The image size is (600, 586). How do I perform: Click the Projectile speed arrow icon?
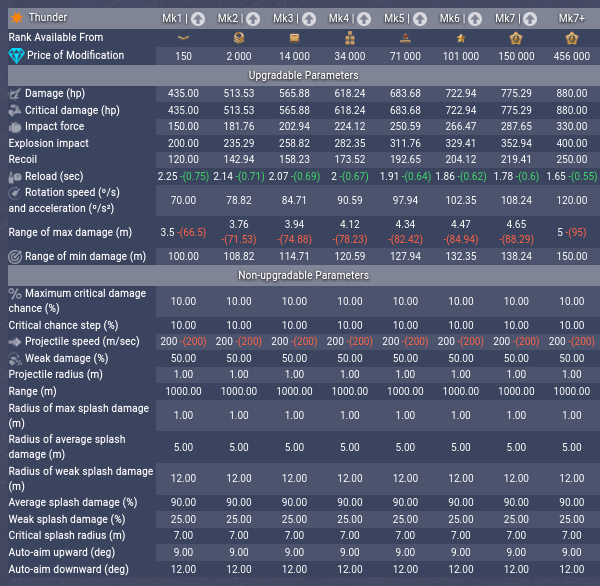[15, 342]
